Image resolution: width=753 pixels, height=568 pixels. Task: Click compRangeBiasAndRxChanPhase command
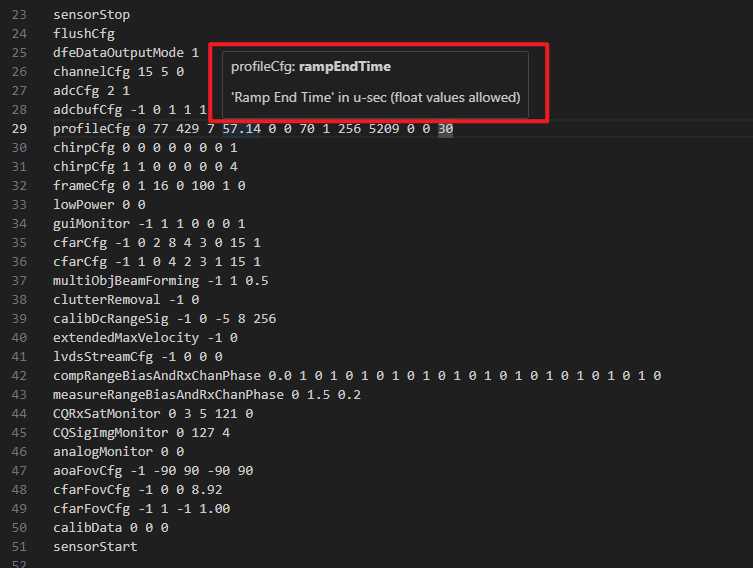click(157, 376)
